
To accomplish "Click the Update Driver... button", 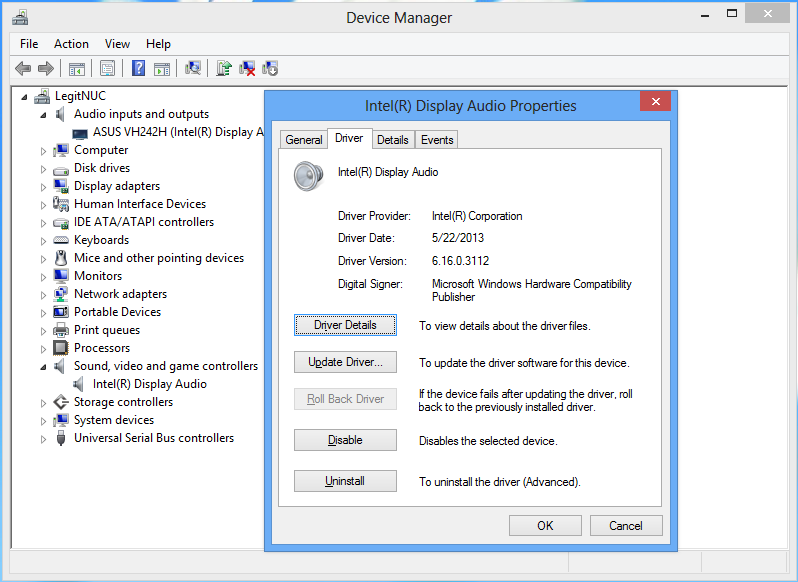I will click(x=345, y=362).
